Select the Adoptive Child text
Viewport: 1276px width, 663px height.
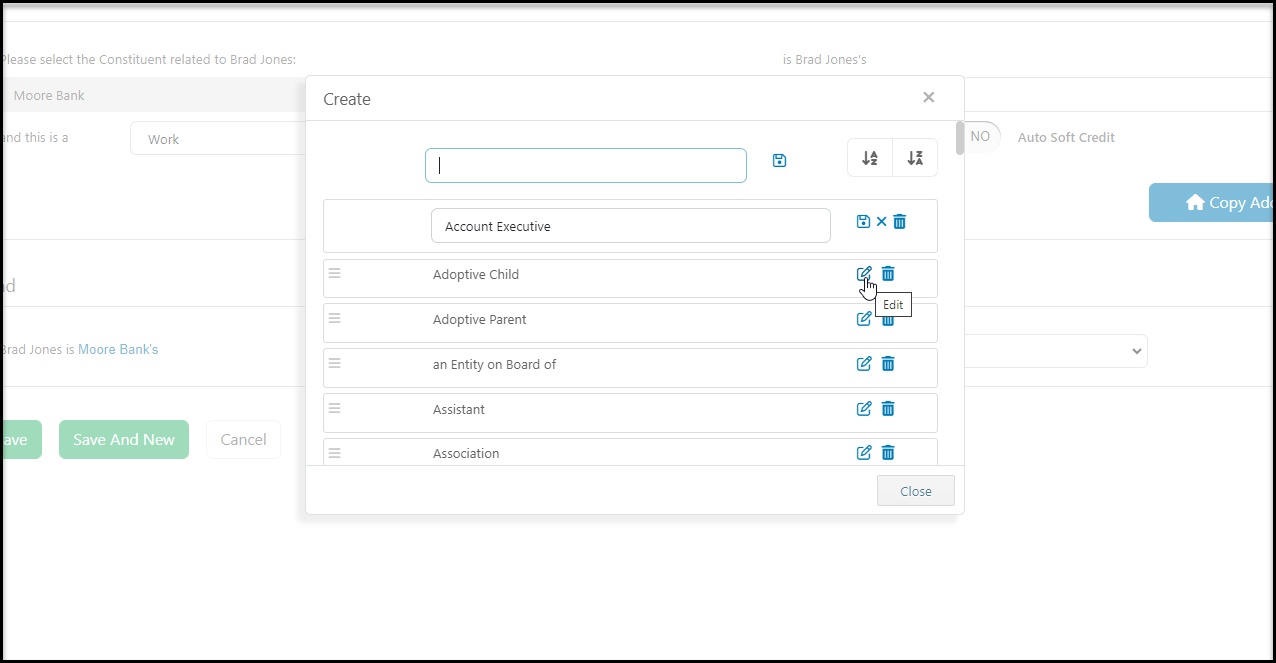tap(476, 274)
